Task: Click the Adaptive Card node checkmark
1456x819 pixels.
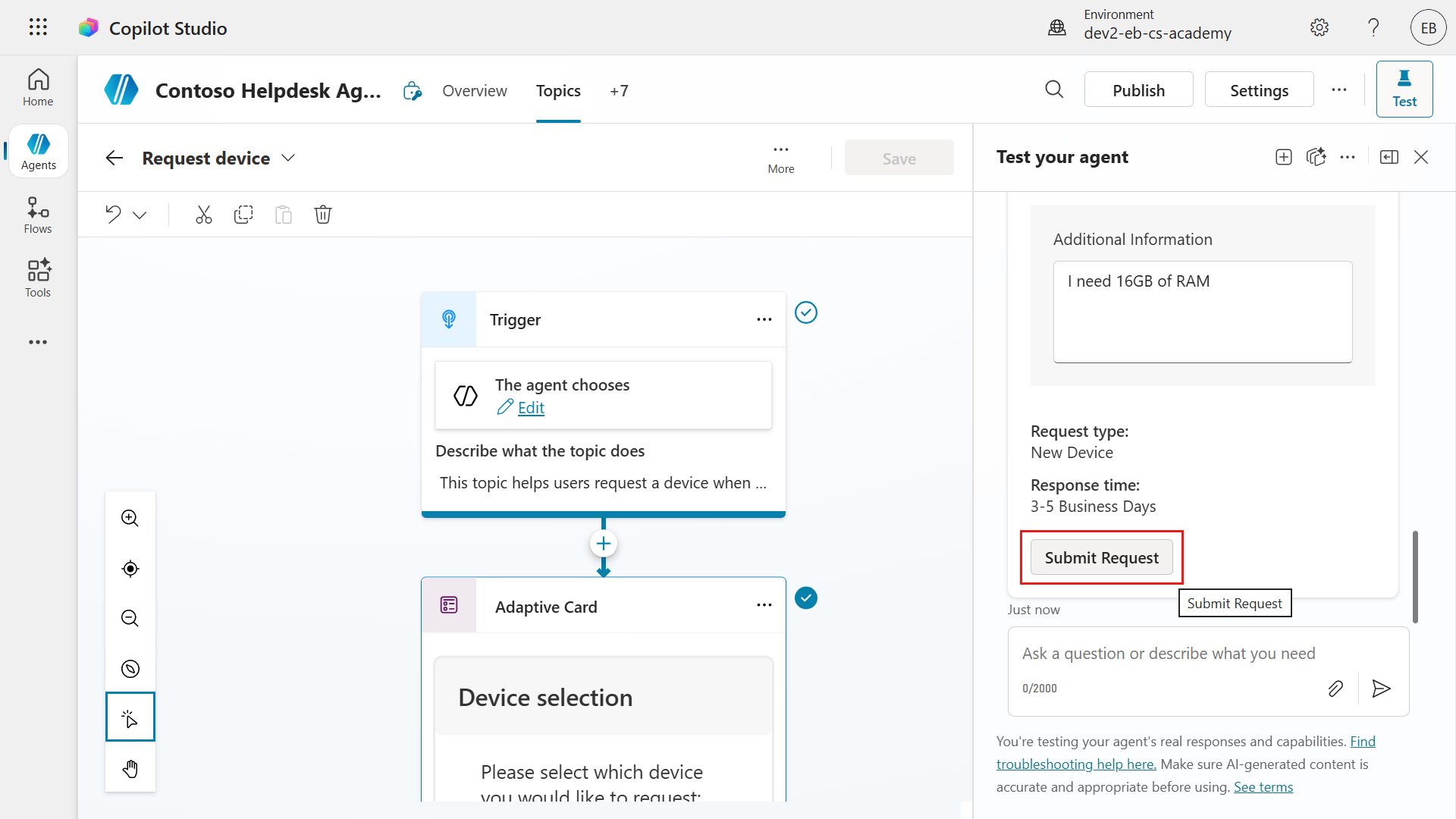Action: pos(805,598)
